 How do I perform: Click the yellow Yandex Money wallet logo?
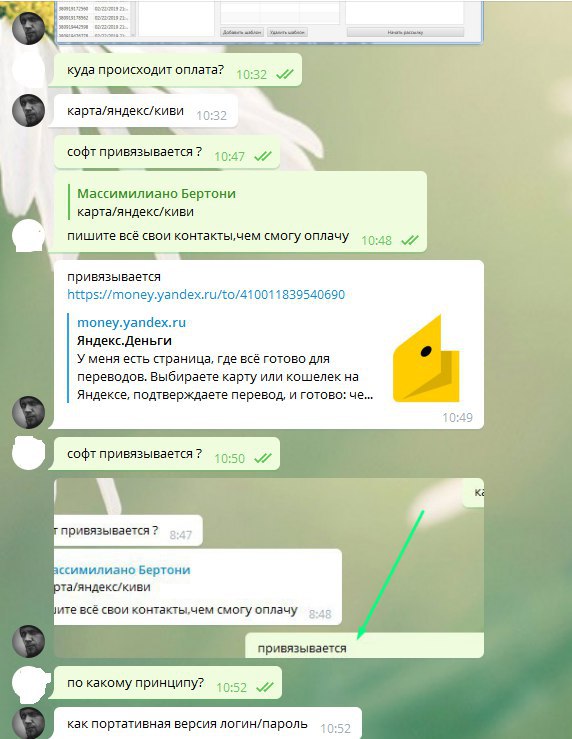coord(426,358)
